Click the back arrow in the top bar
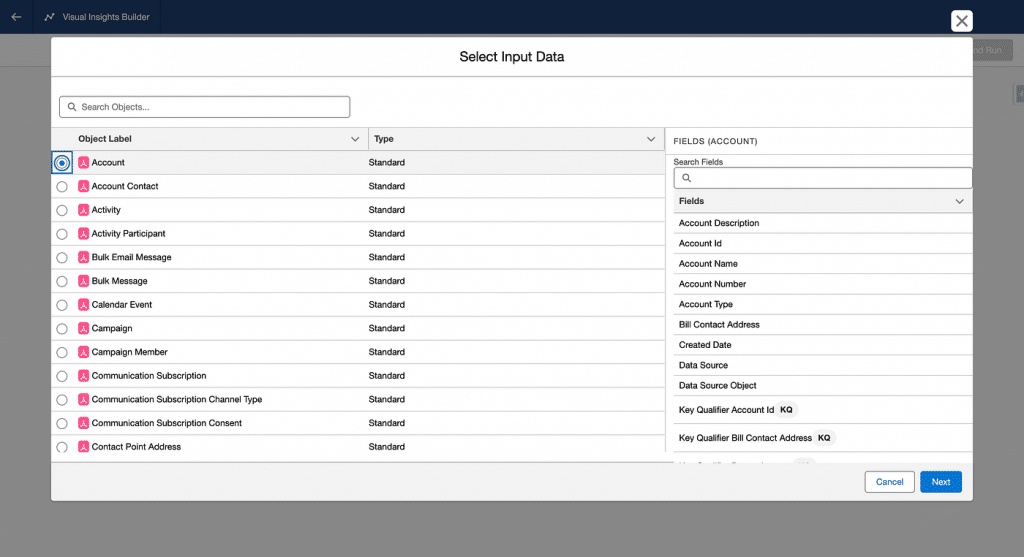This screenshot has height=557, width=1024. coord(16,17)
